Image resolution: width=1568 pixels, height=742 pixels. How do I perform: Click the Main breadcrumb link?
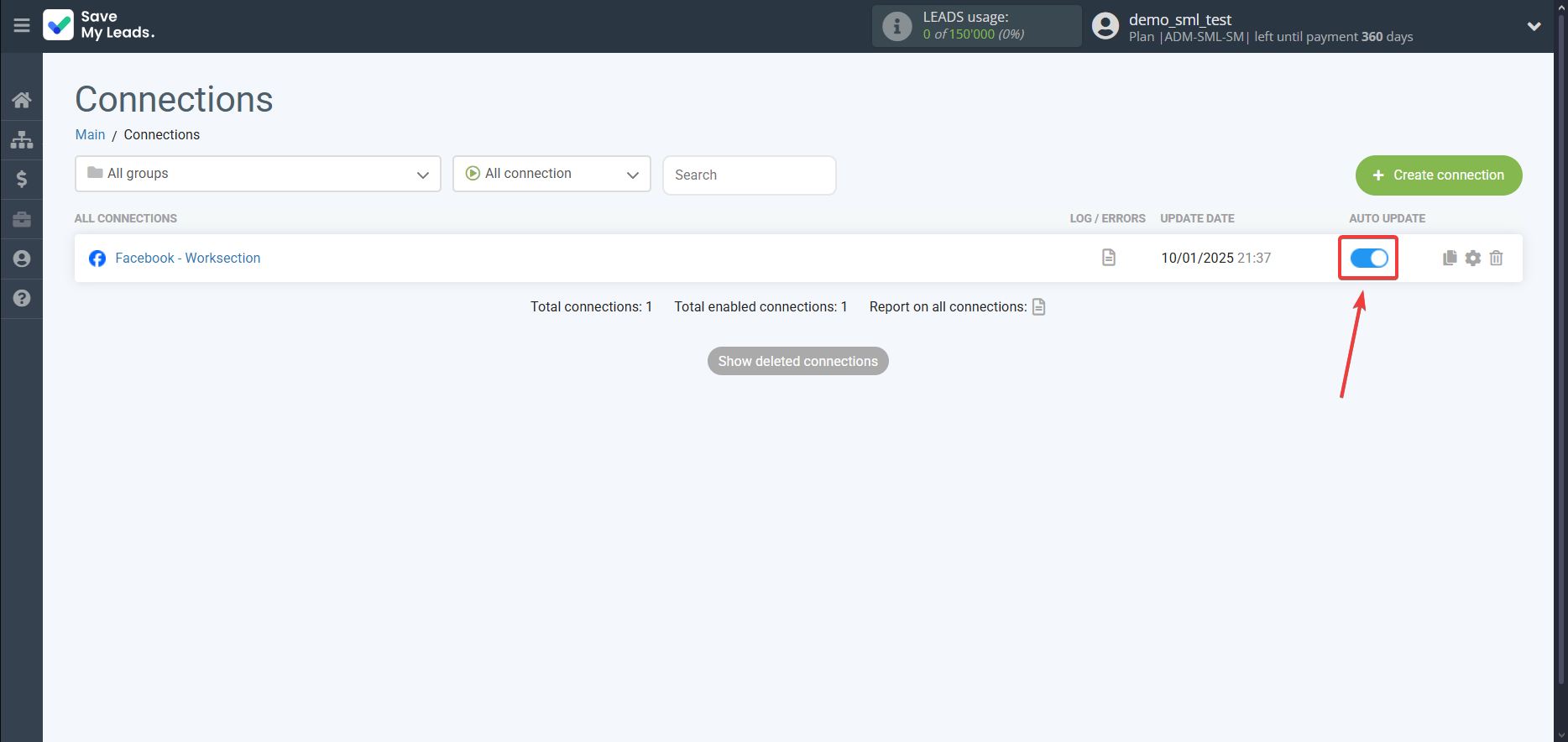pos(90,134)
